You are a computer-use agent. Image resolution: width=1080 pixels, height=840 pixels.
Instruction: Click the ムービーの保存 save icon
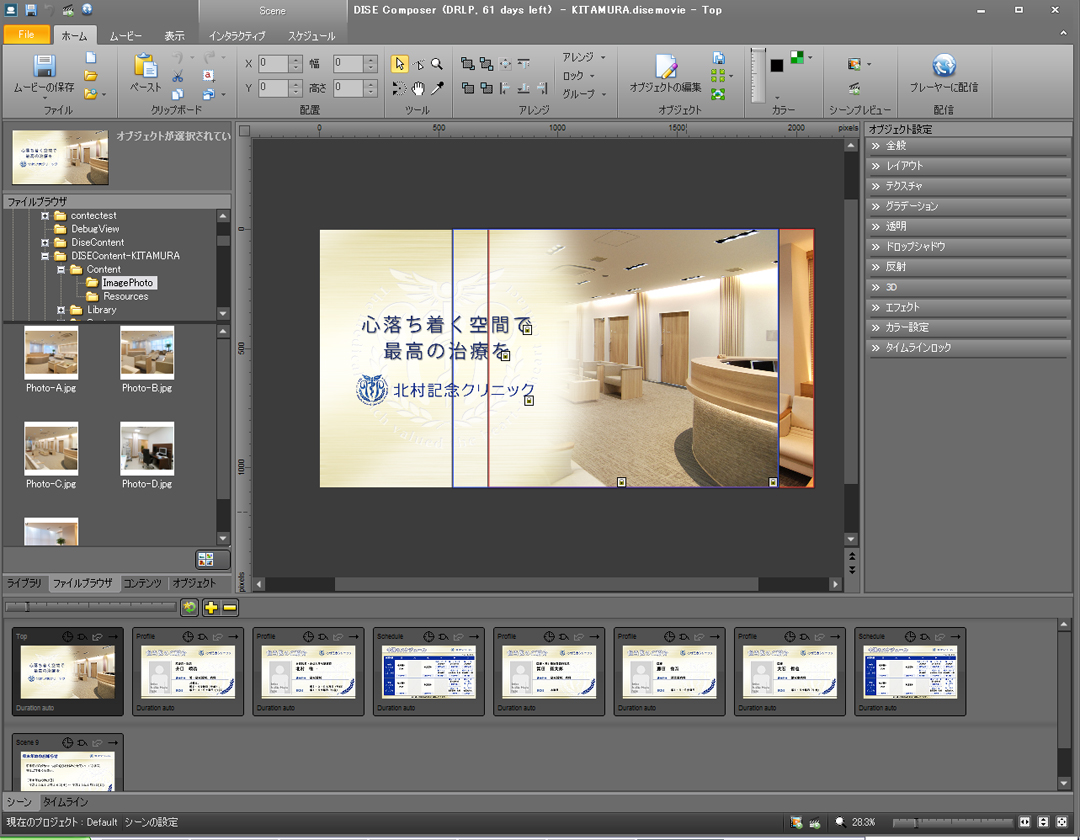45,68
